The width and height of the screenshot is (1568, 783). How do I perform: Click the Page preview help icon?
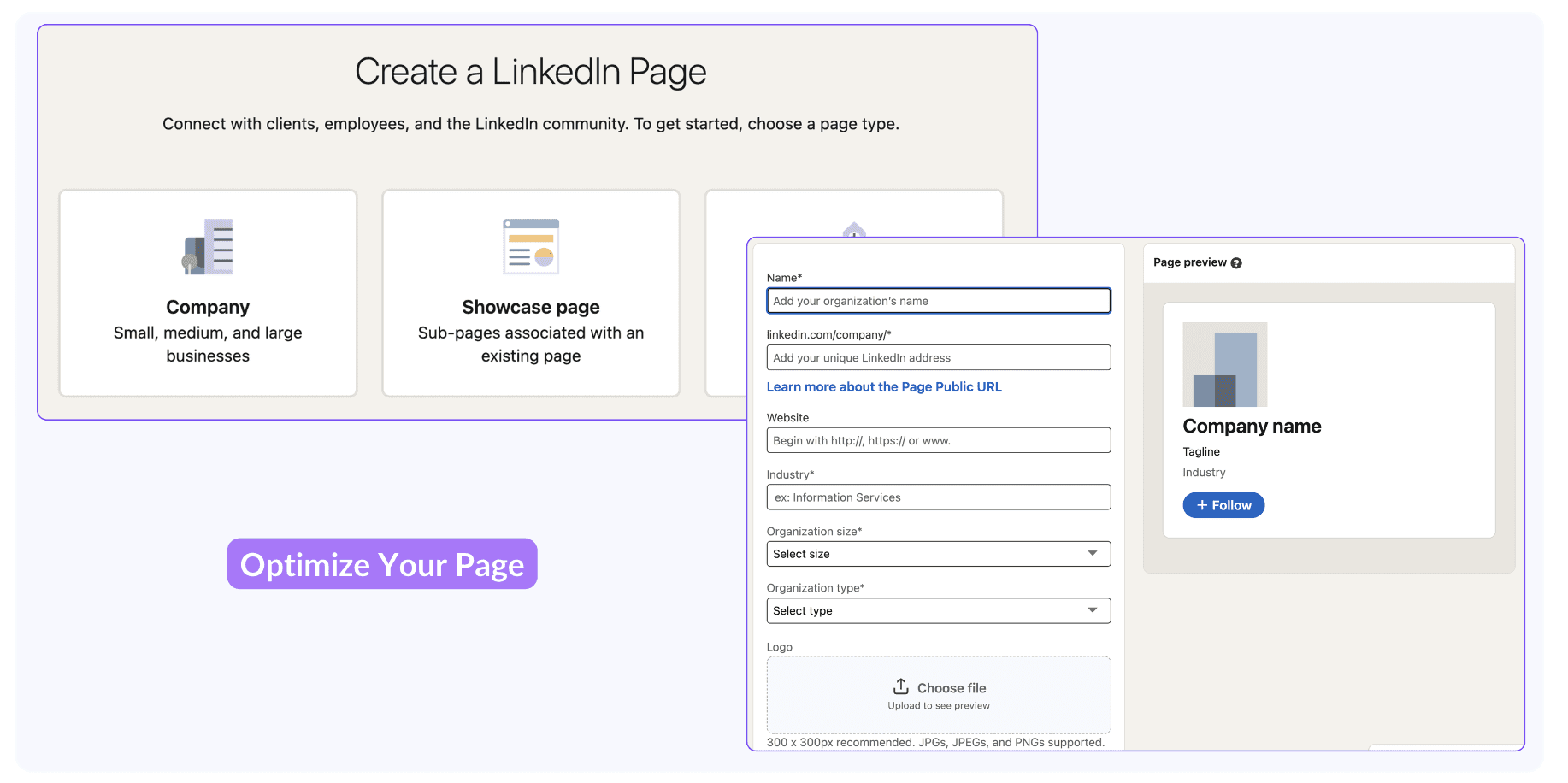click(x=1236, y=263)
